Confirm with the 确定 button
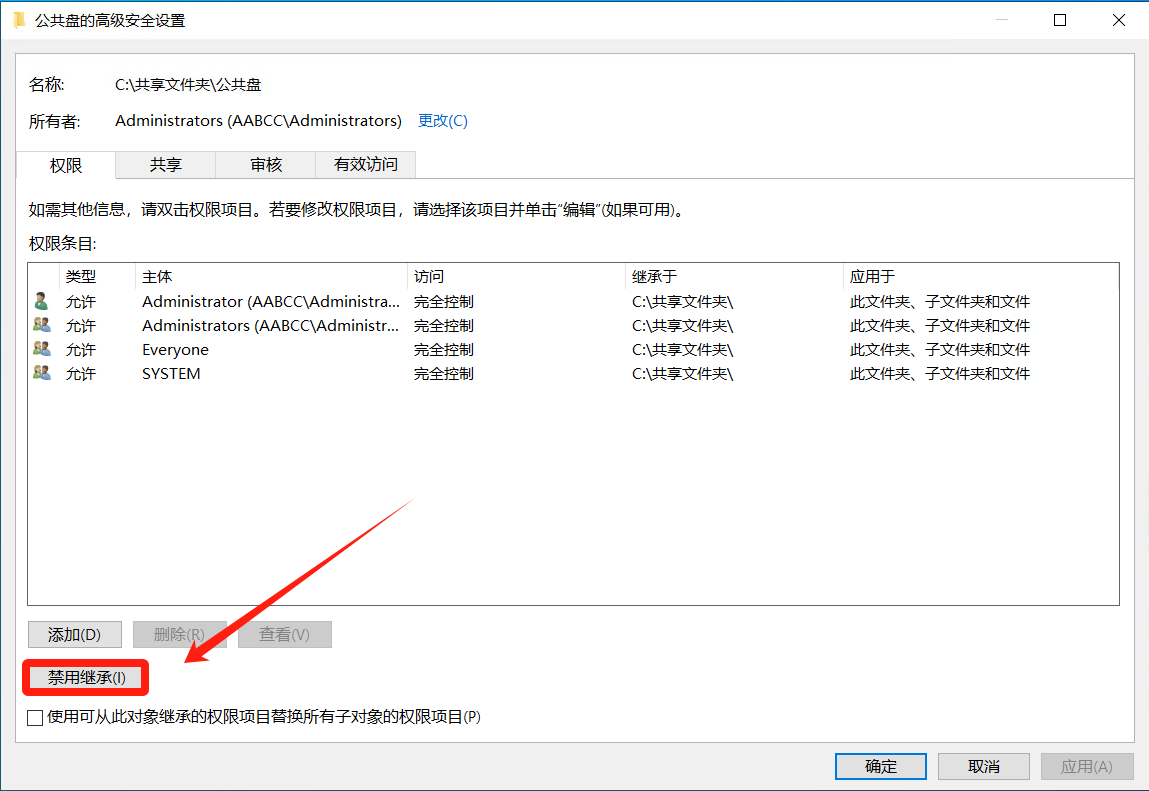The height and width of the screenshot is (791, 1149). [880, 766]
